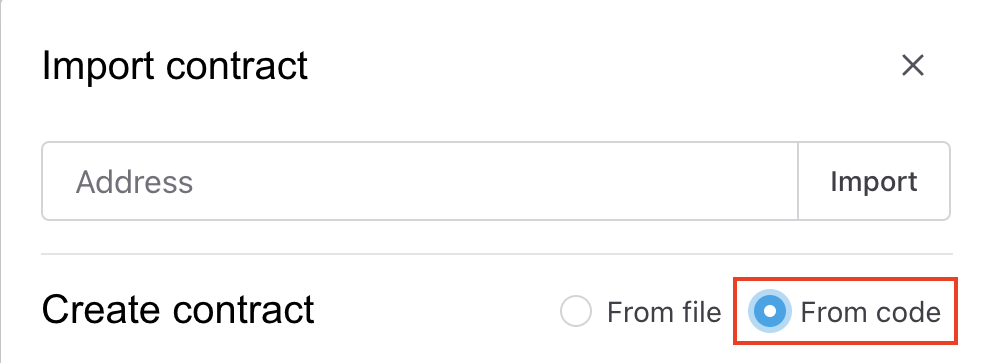
Task: Click the blue filled From code circle
Action: pos(770,311)
